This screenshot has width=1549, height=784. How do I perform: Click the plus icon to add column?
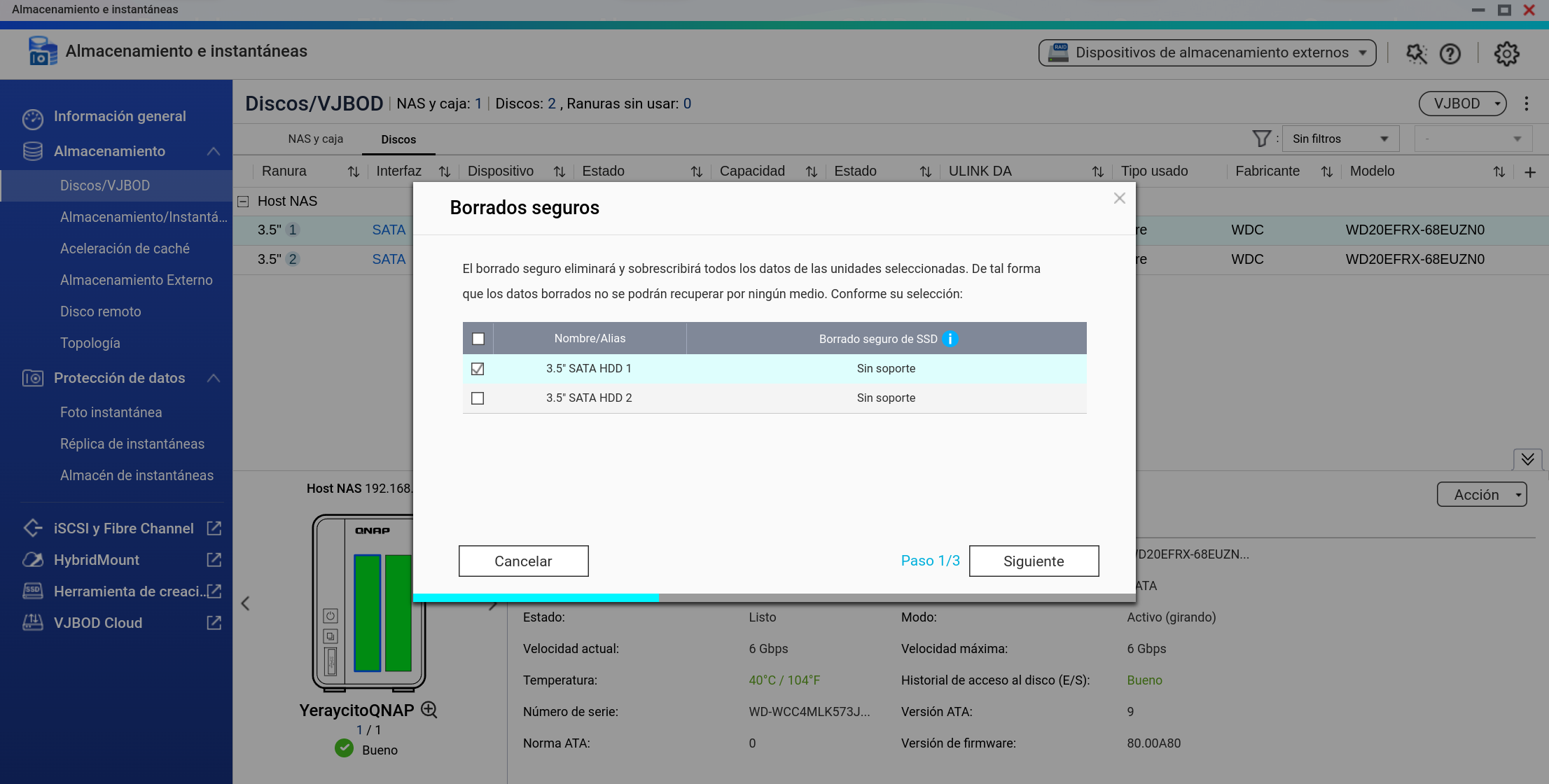tap(1530, 172)
